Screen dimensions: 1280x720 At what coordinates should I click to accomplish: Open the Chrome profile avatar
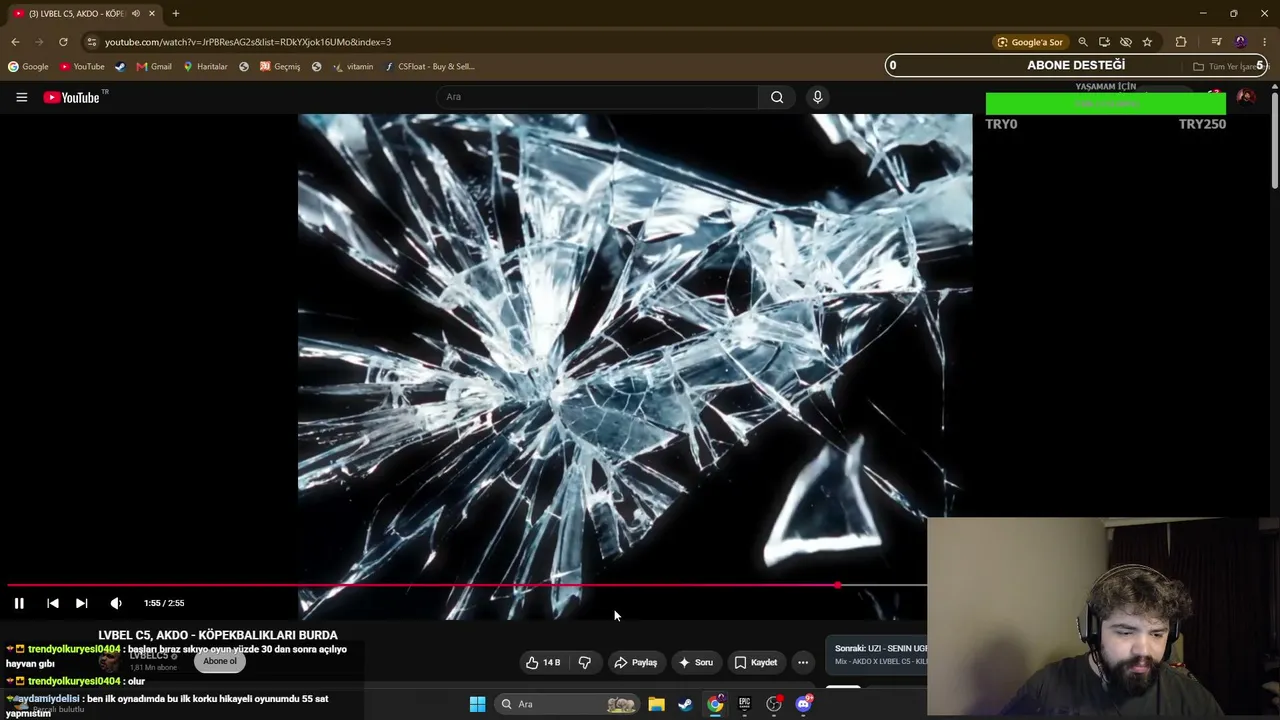coord(1241,42)
